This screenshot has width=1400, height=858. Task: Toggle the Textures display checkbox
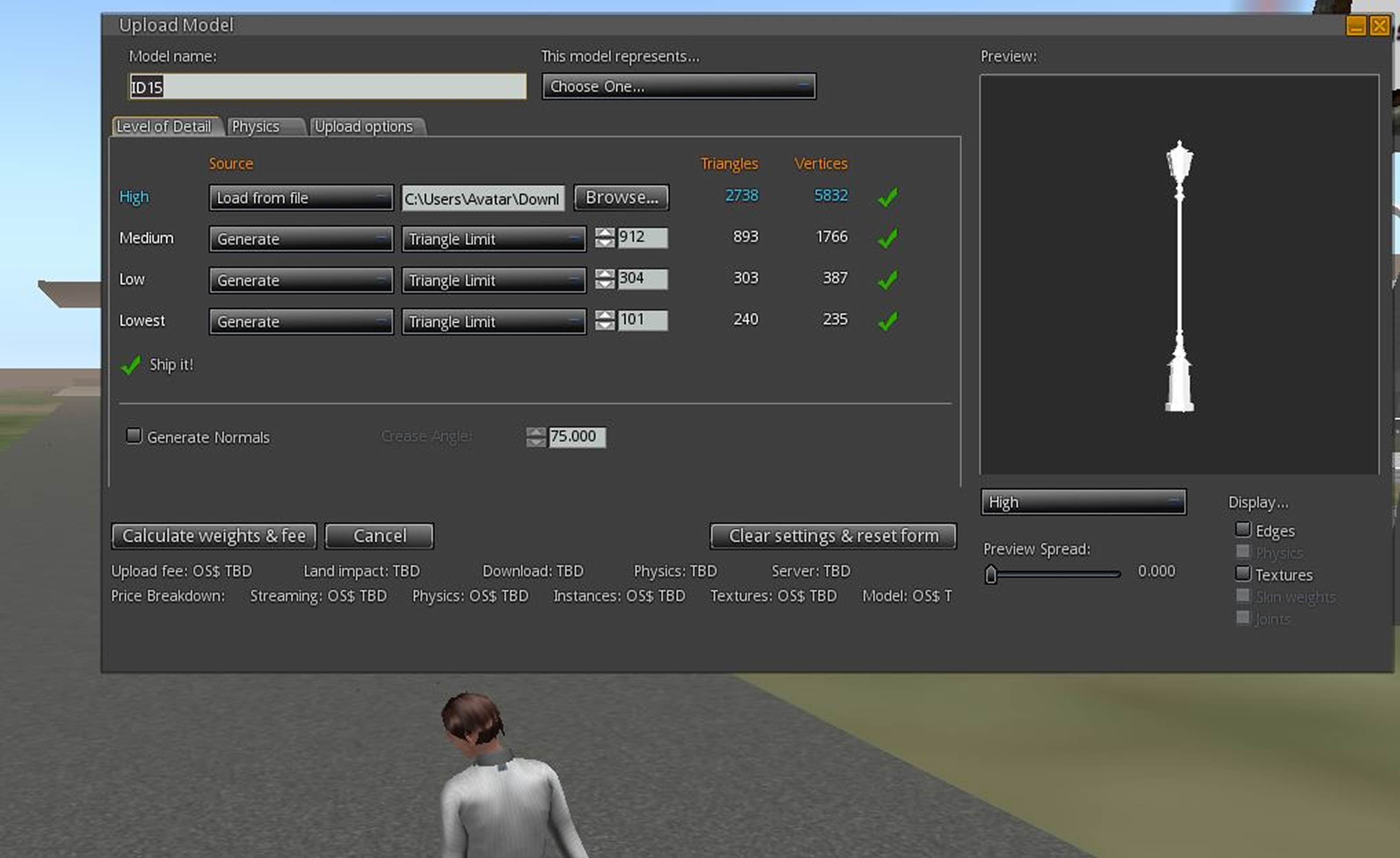point(1242,573)
